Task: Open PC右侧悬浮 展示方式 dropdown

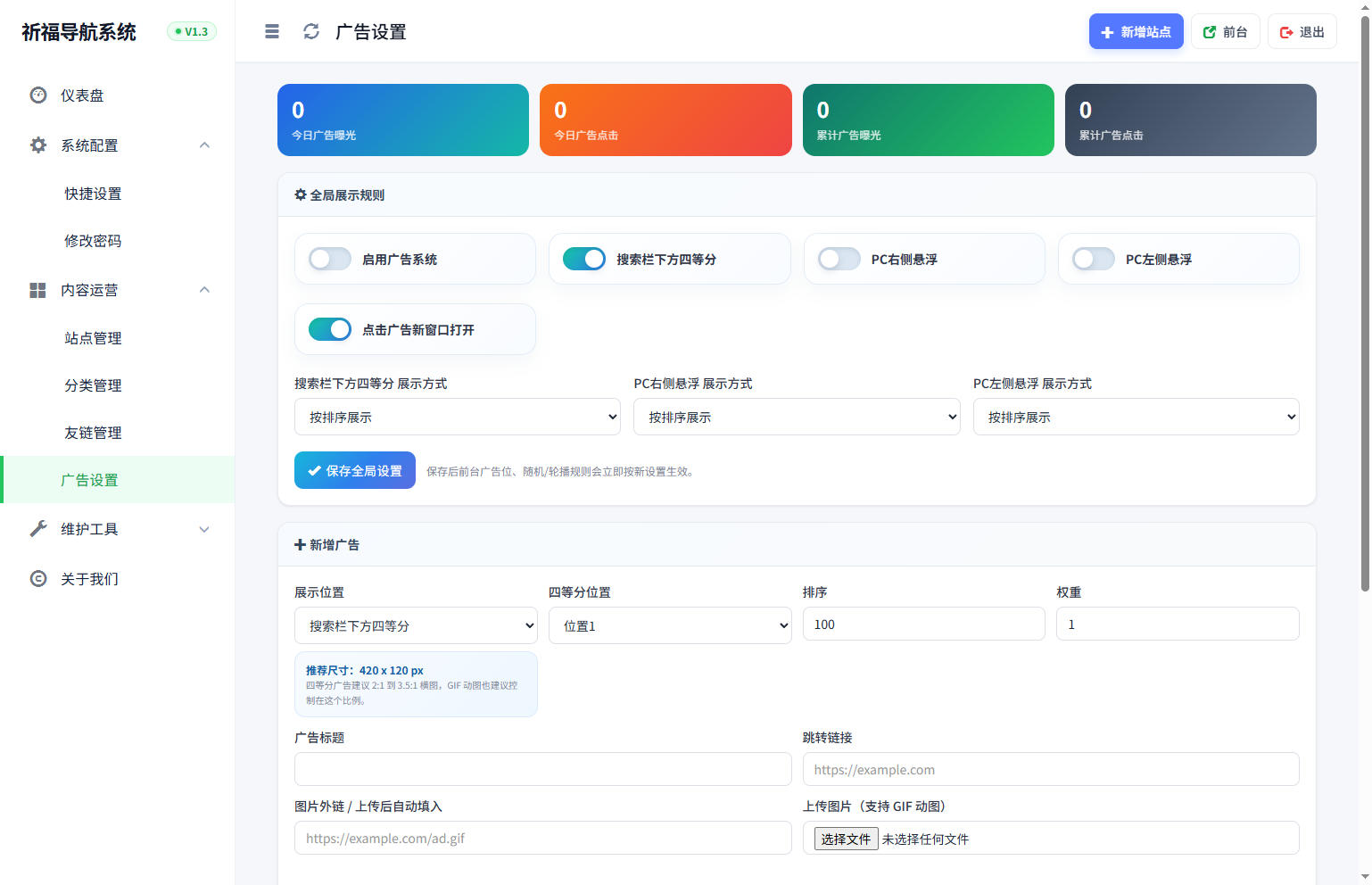Action: [797, 417]
